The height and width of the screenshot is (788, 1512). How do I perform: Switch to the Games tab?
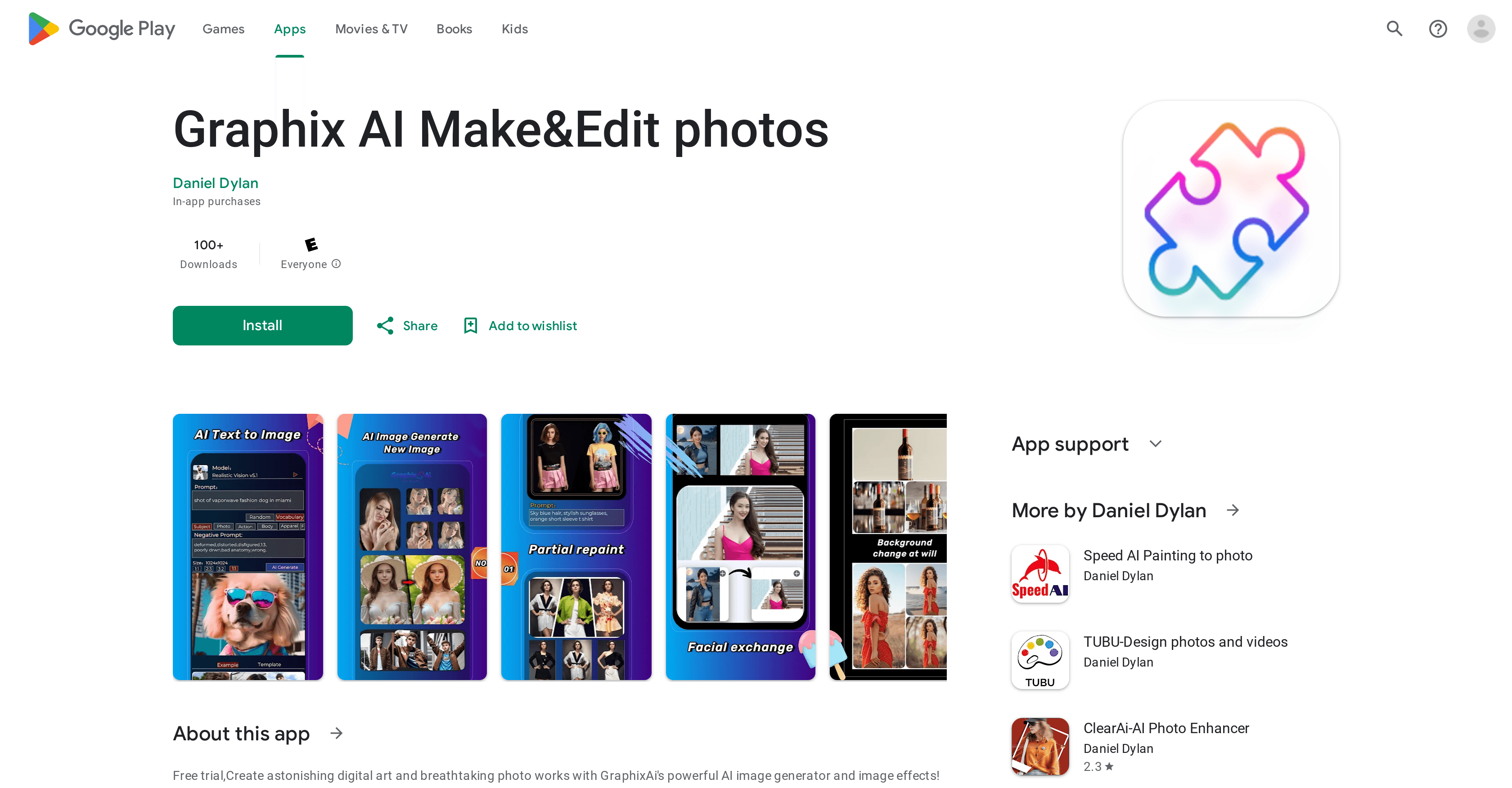pyautogui.click(x=223, y=29)
